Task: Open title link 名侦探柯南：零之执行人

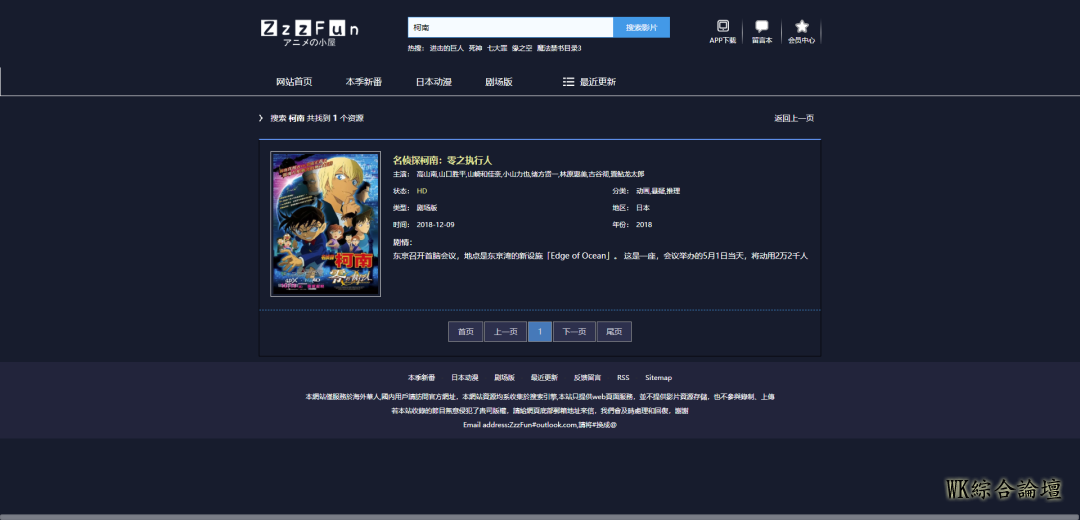Action: (442, 160)
